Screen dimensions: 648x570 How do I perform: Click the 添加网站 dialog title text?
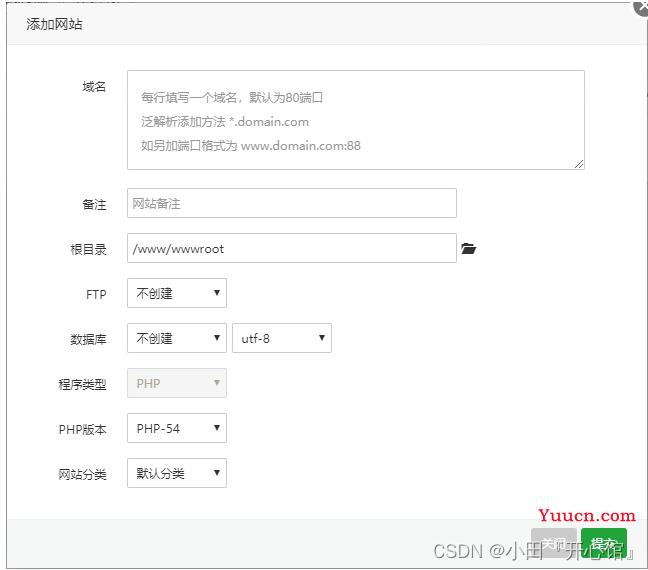pos(54,24)
